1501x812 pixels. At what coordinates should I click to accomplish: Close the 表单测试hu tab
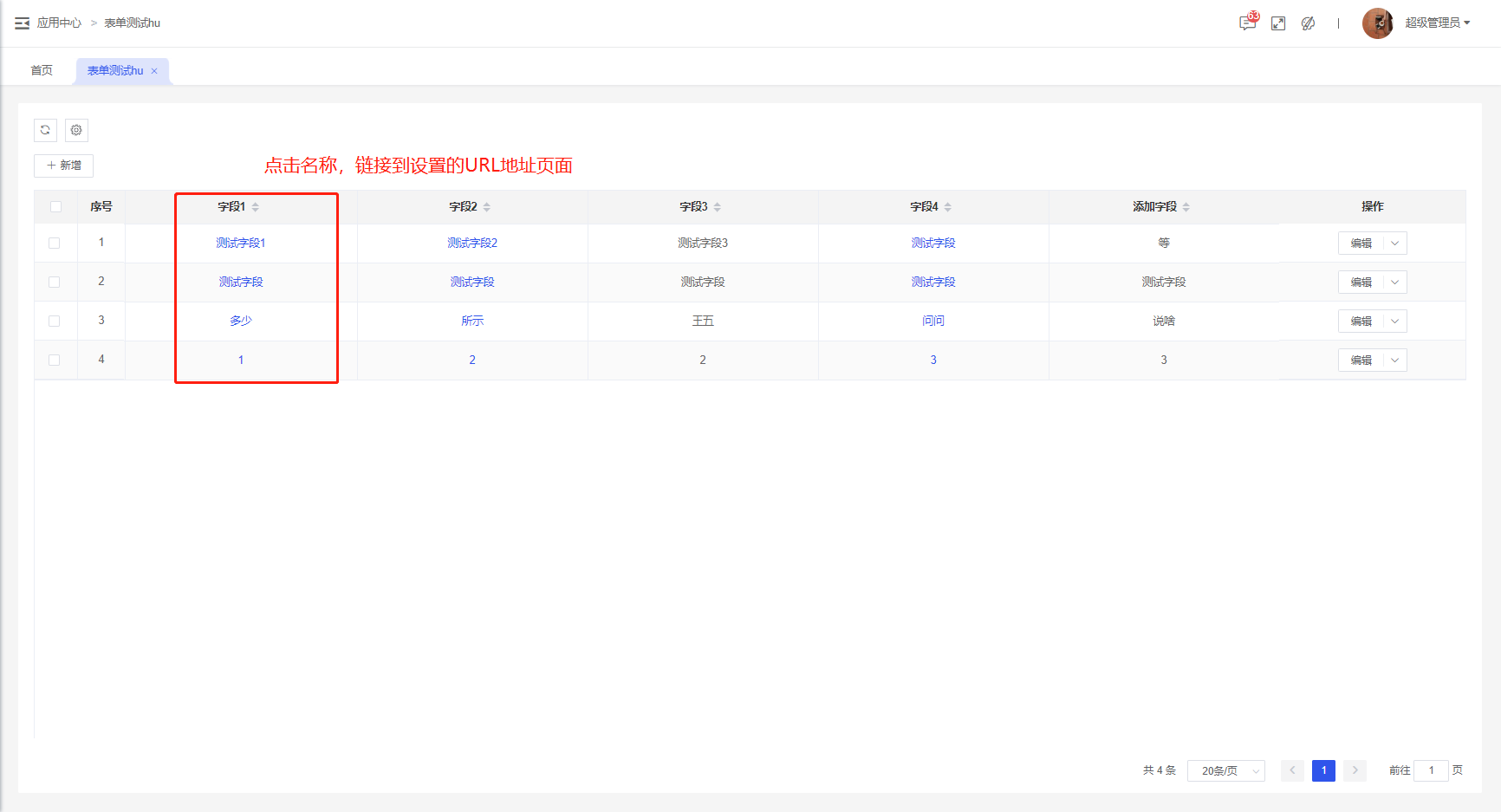tap(154, 71)
